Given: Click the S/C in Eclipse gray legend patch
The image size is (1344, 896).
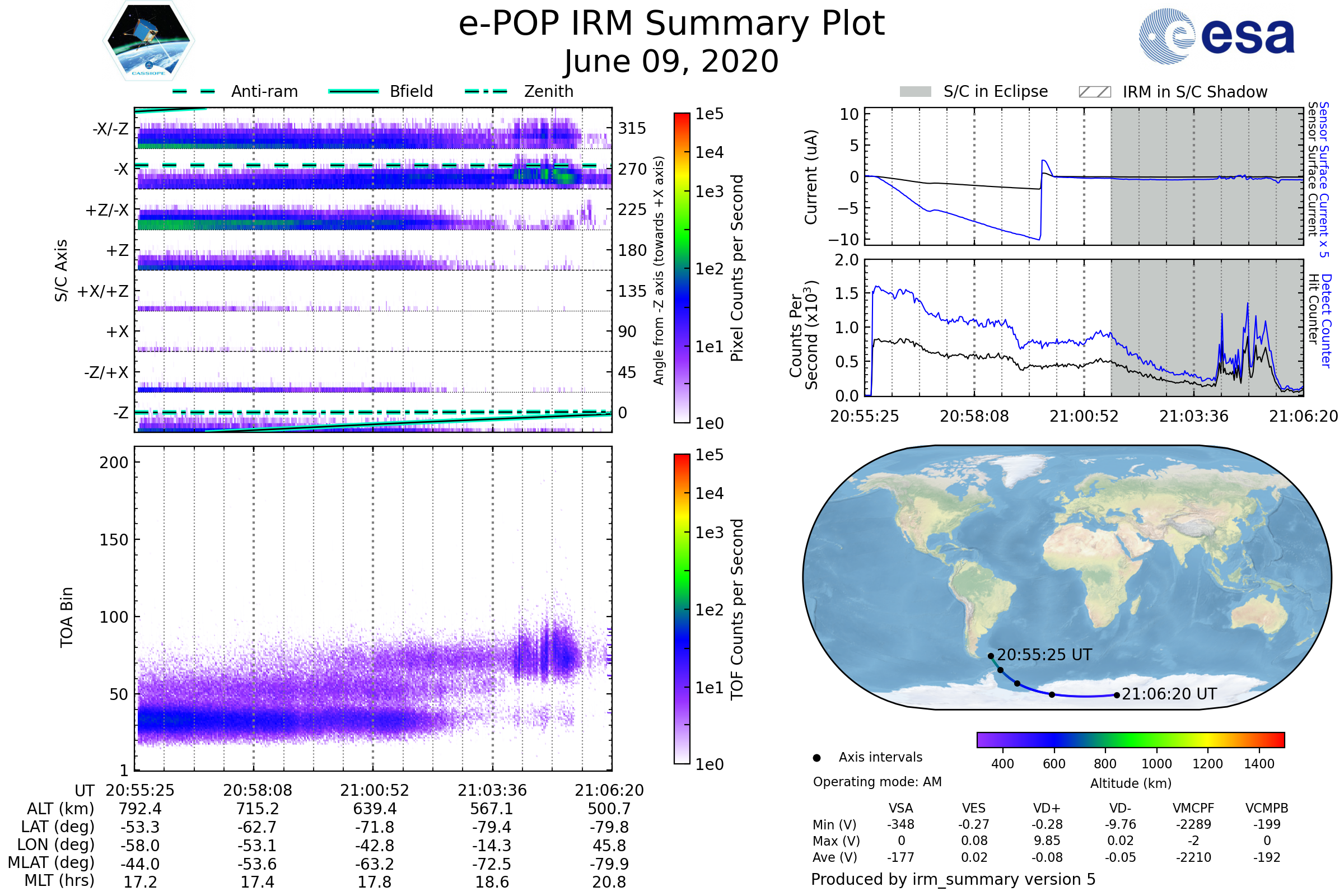Looking at the screenshot, I should [x=915, y=92].
